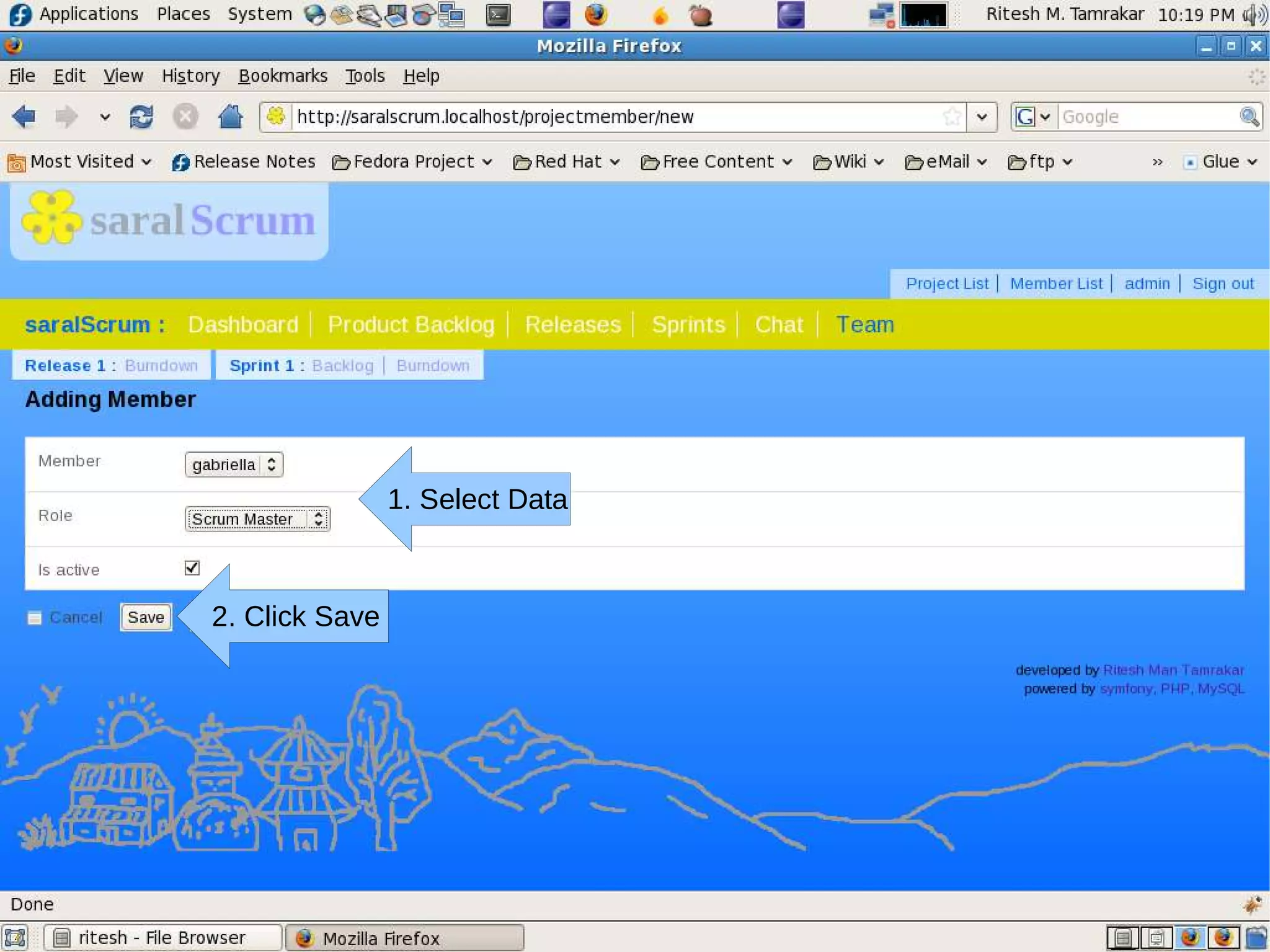Open the Role dropdown showing Scrum Master
Viewport: 1270px width, 952px height.
point(257,519)
